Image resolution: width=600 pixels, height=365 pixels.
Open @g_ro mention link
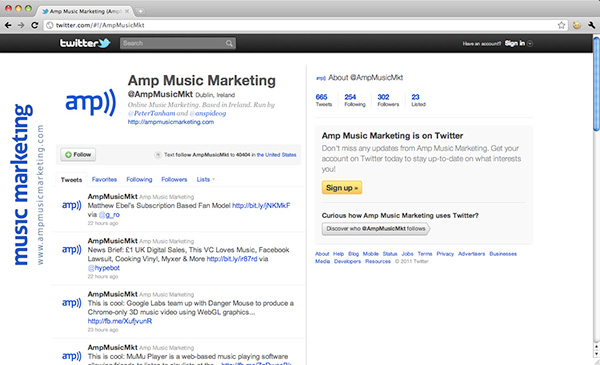109,215
